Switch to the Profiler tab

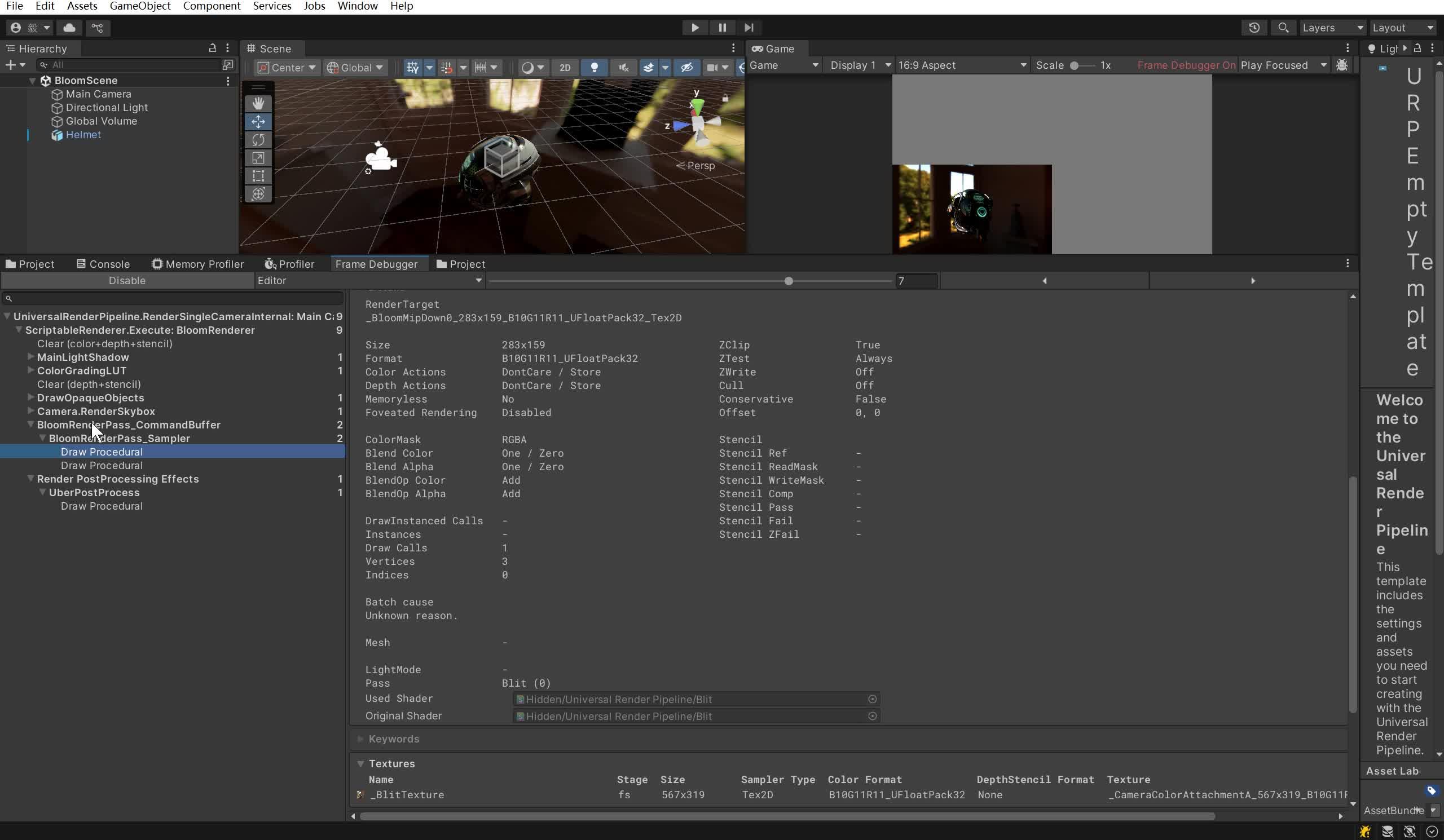click(x=289, y=264)
